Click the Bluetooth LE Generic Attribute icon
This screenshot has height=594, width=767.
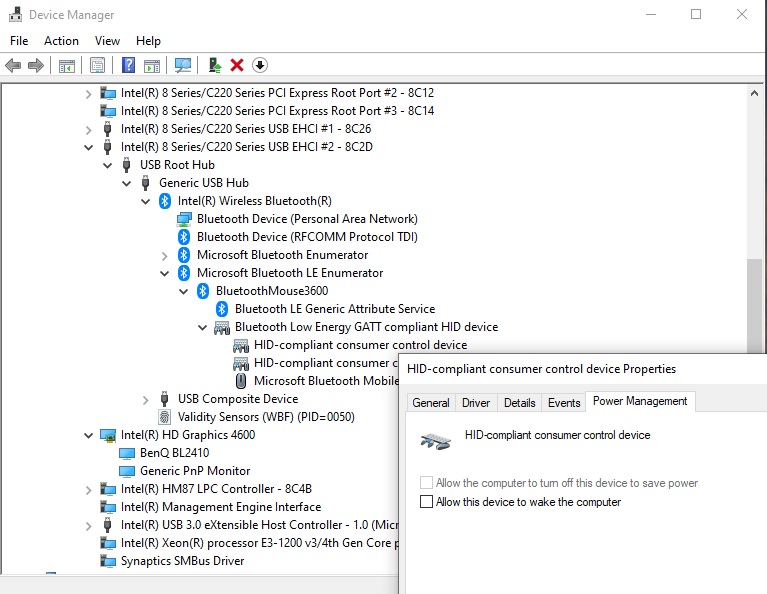click(x=222, y=309)
